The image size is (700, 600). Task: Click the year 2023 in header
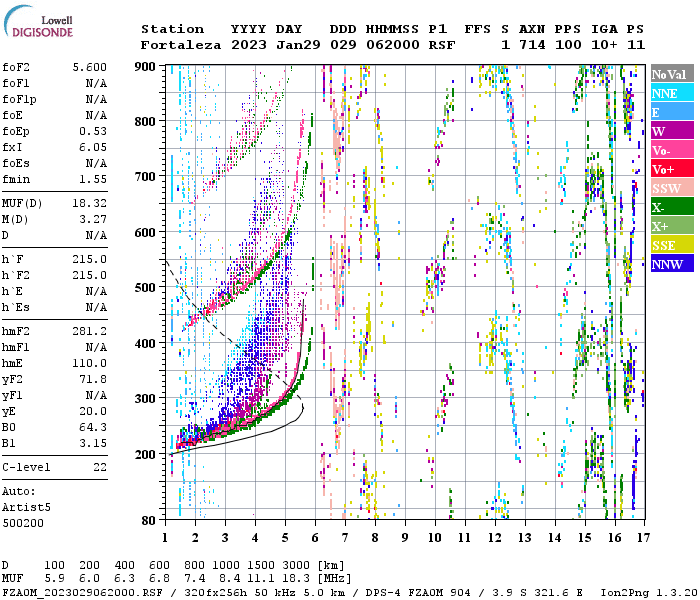(x=249, y=45)
